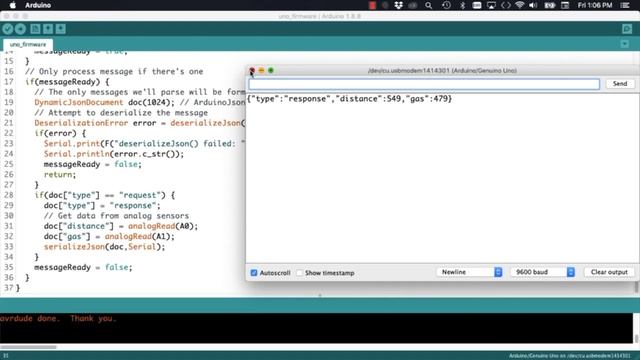The image size is (640, 360).
Task: Click 'DeserializationError' on line 21
Action: tap(81, 123)
